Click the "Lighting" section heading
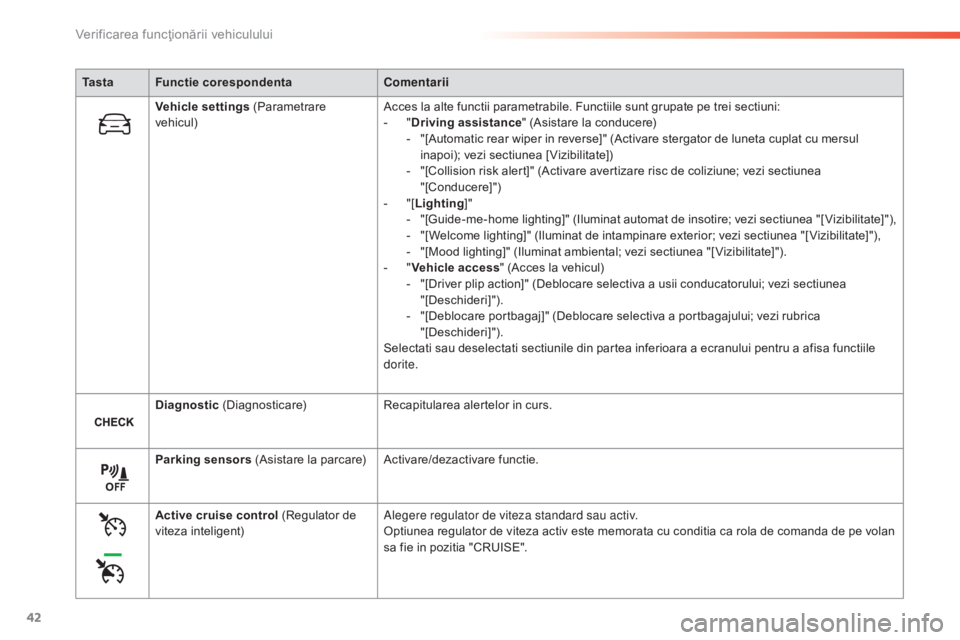The width and height of the screenshot is (960, 640). point(439,203)
